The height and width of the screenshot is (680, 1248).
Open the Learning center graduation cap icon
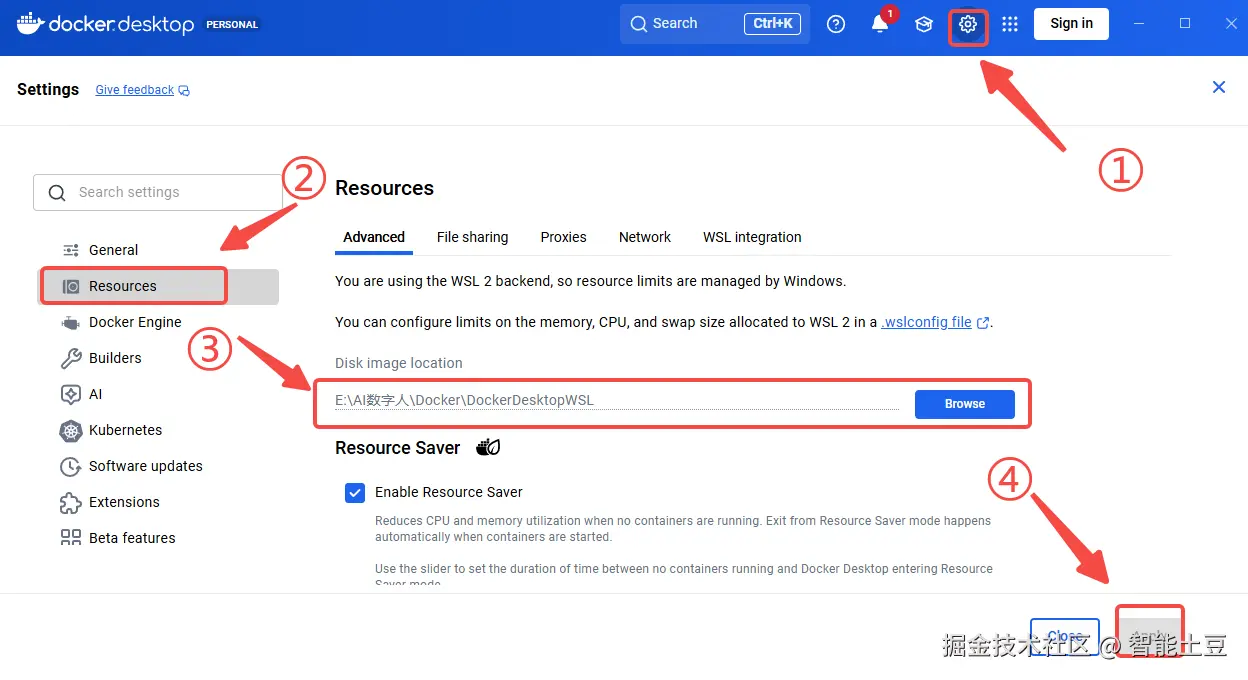tap(924, 25)
